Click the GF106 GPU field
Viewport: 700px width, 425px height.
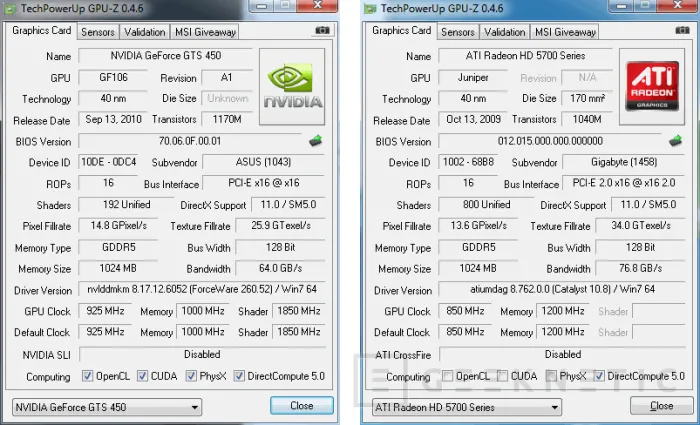pos(113,77)
